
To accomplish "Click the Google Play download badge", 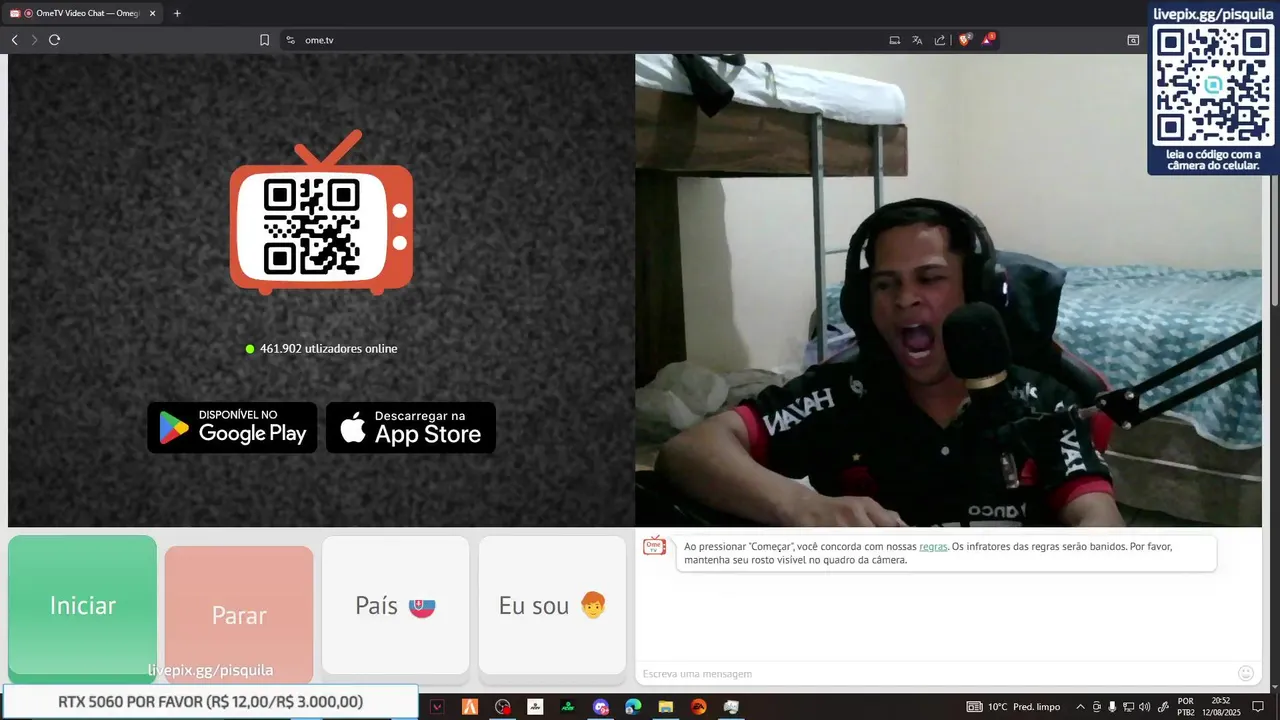I will tap(232, 428).
